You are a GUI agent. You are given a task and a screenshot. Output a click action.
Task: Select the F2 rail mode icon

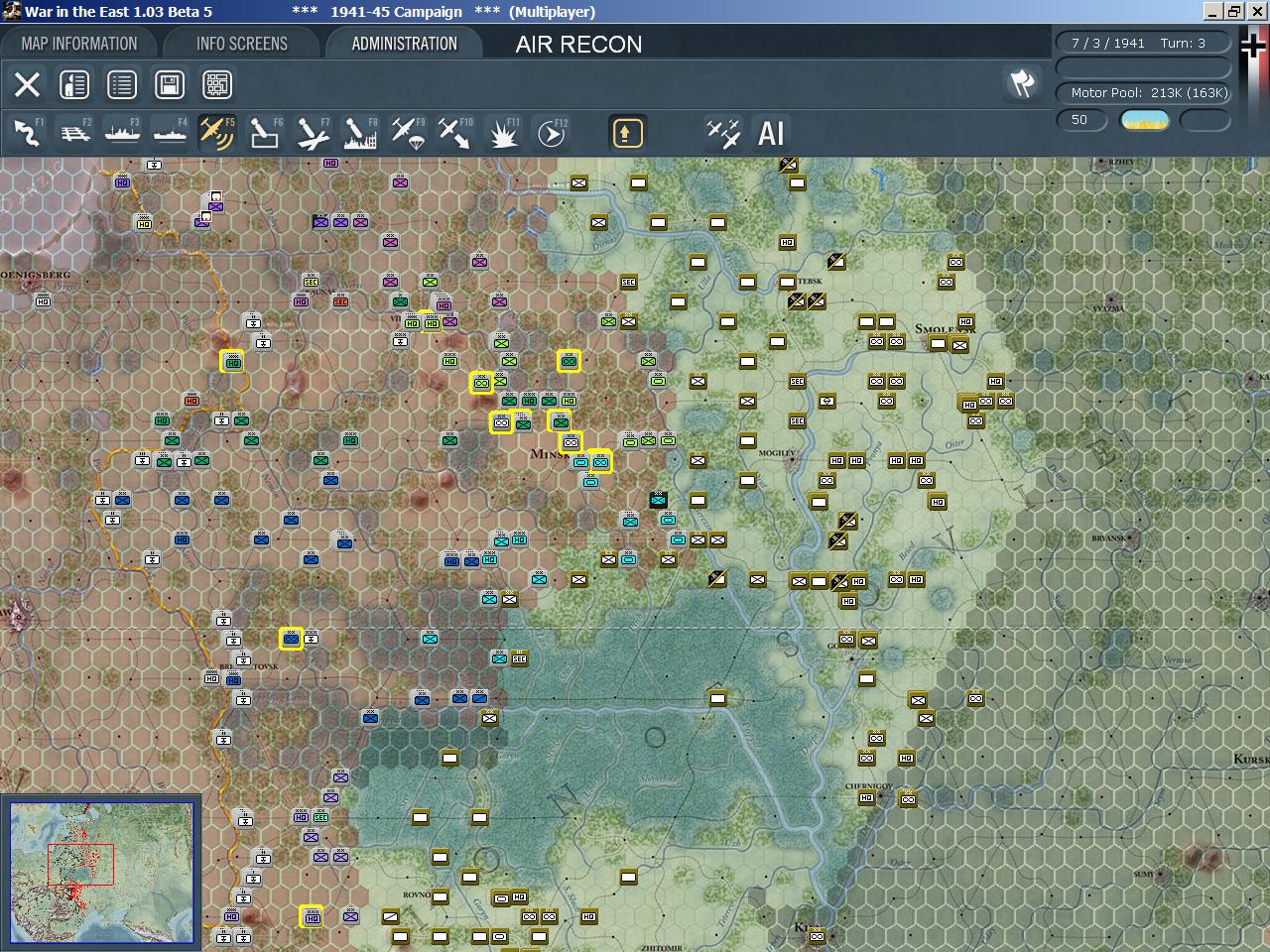click(x=74, y=133)
